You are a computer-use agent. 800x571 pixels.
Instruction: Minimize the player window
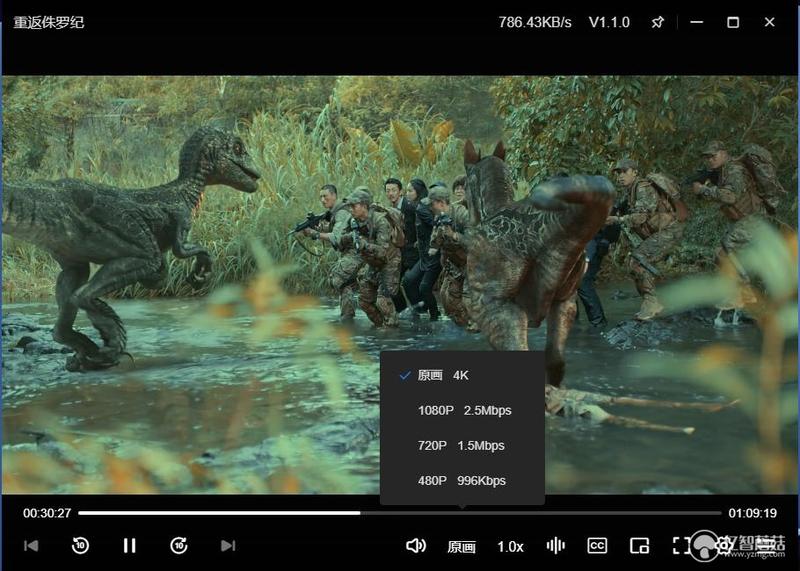[x=696, y=22]
